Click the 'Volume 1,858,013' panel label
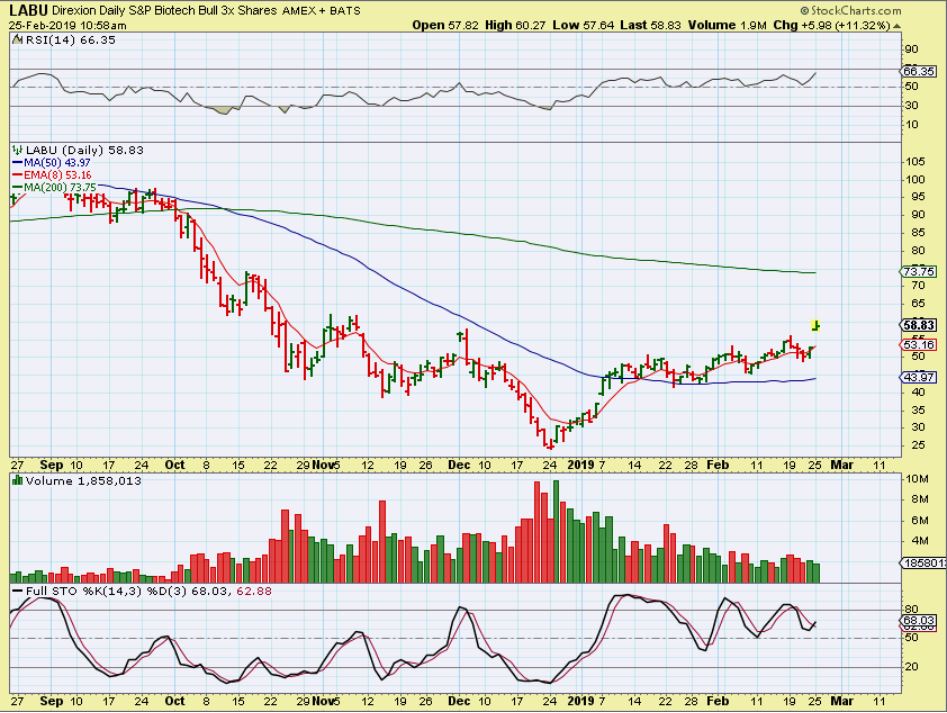The height and width of the screenshot is (713, 947). click(83, 481)
